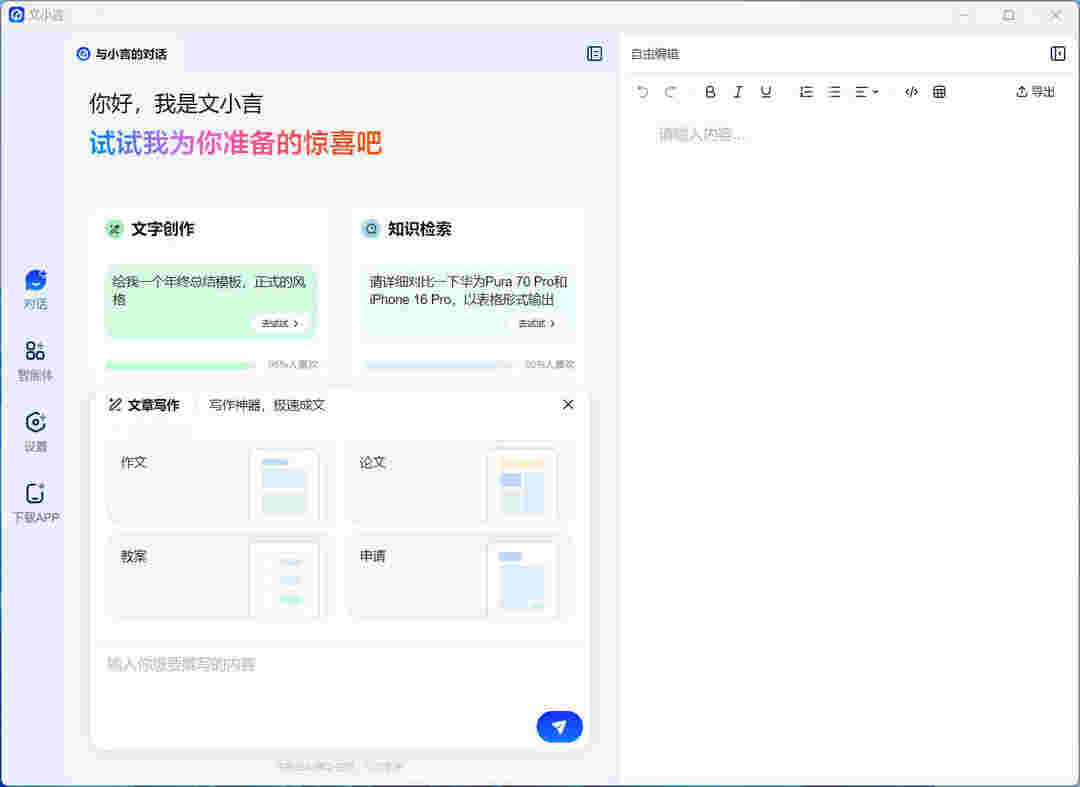This screenshot has height=787, width=1080.
Task: Open 智能体 in the left sidebar
Action: coord(36,361)
